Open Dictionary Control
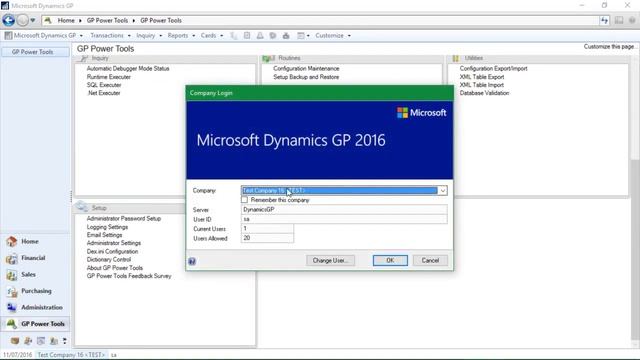Screen dimensions: 640x360 (x=109, y=260)
